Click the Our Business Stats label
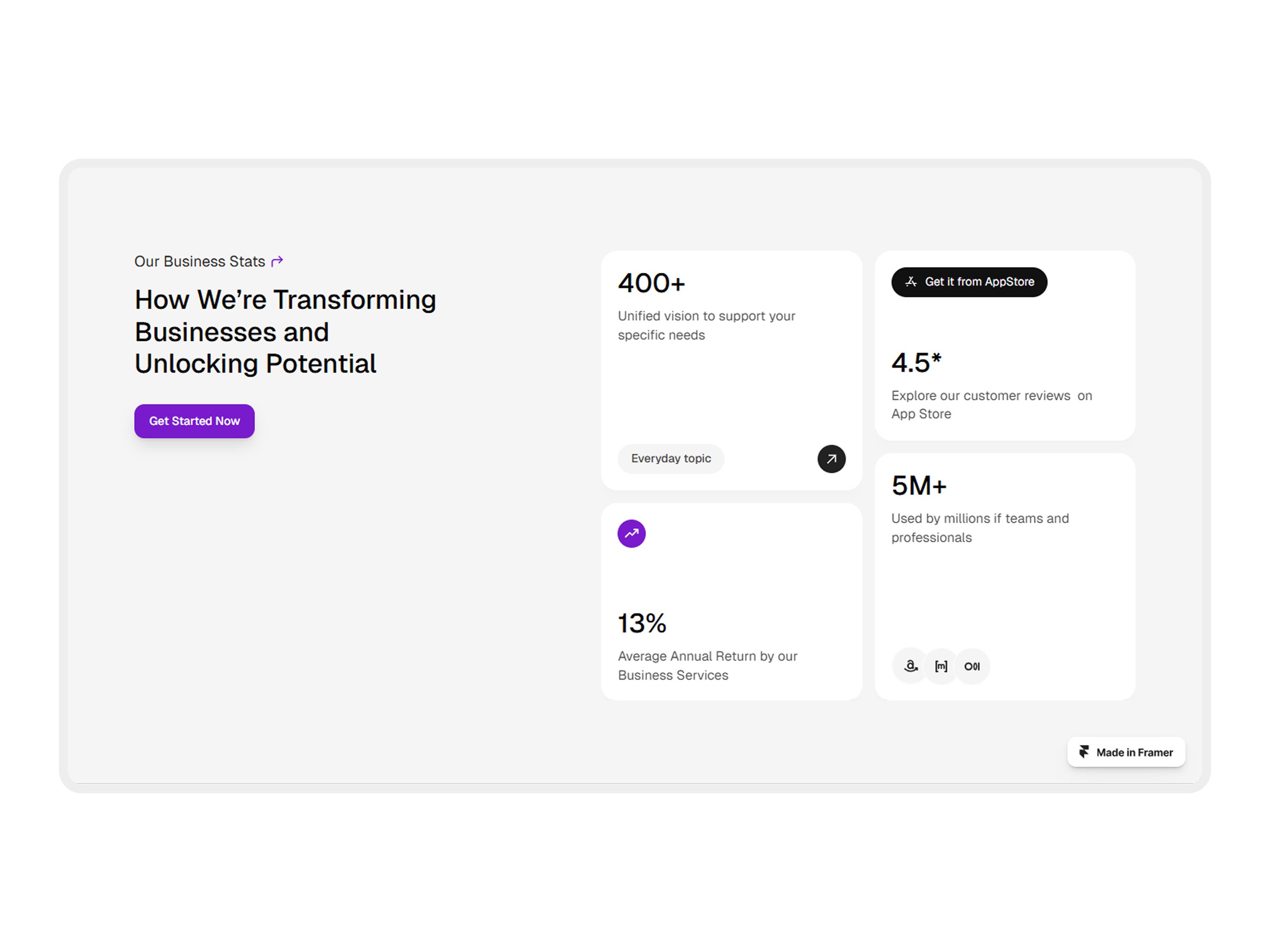This screenshot has width=1270, height=952. [199, 262]
